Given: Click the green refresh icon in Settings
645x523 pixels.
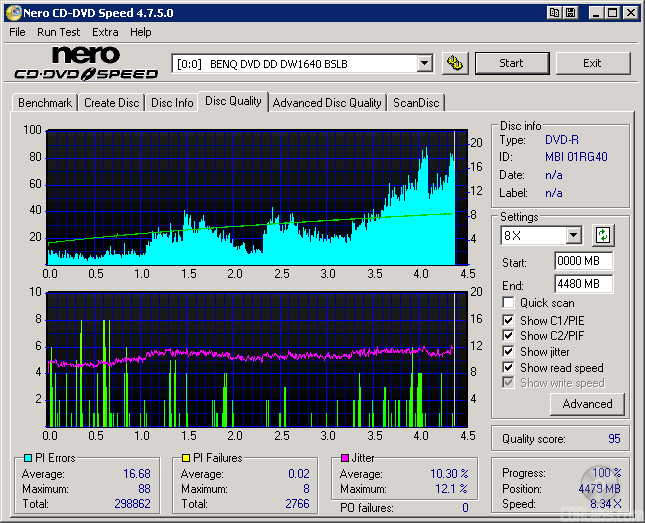Looking at the screenshot, I should click(602, 236).
